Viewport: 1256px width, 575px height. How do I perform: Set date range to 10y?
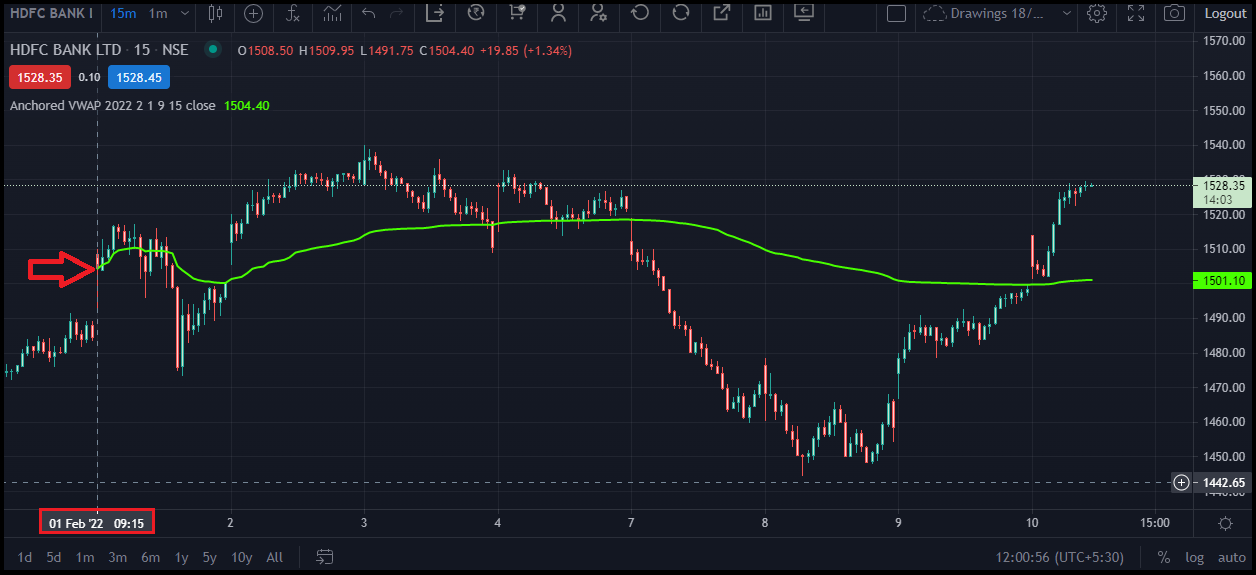241,557
